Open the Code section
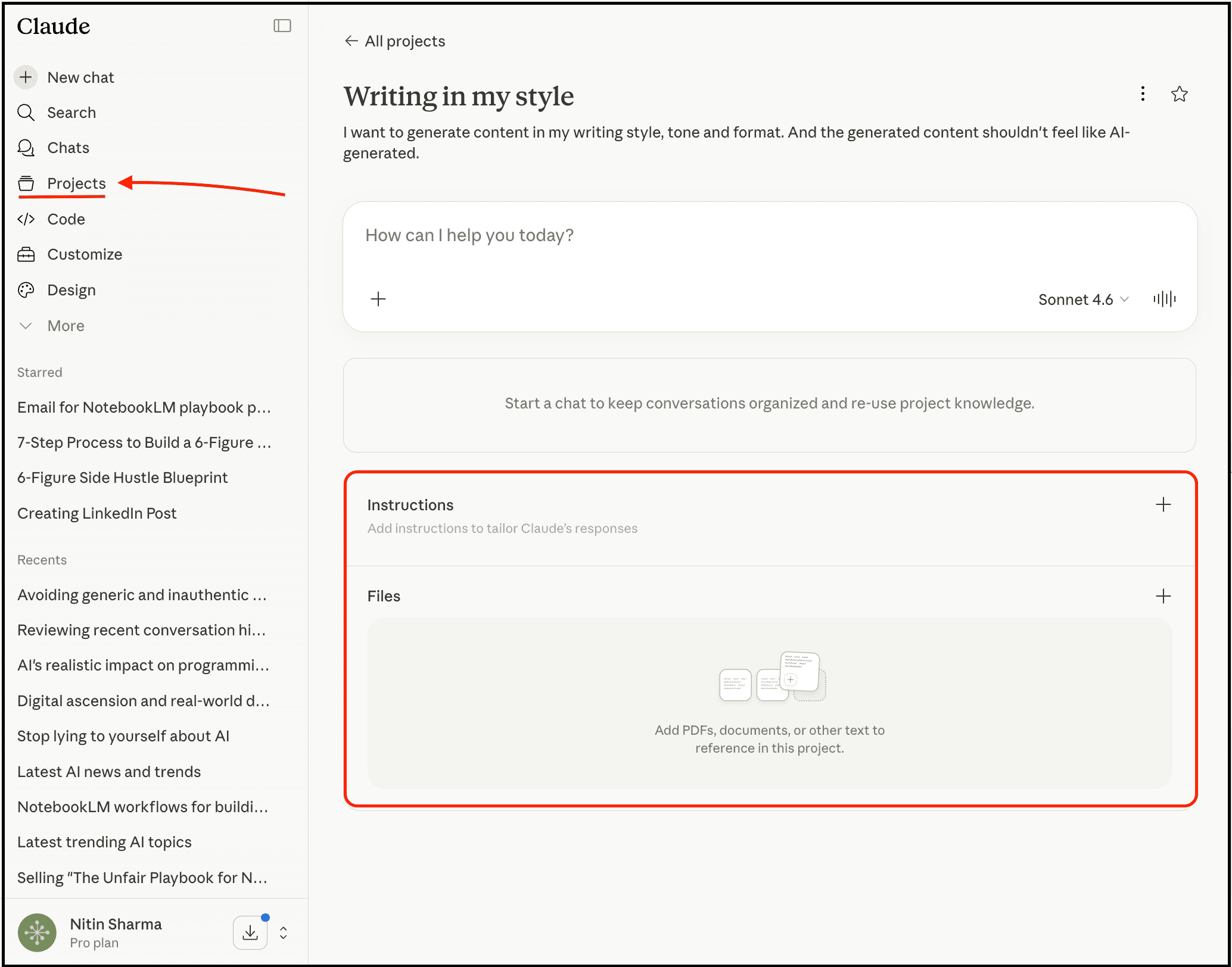Viewport: 1232px width, 967px height. pyautogui.click(x=66, y=219)
